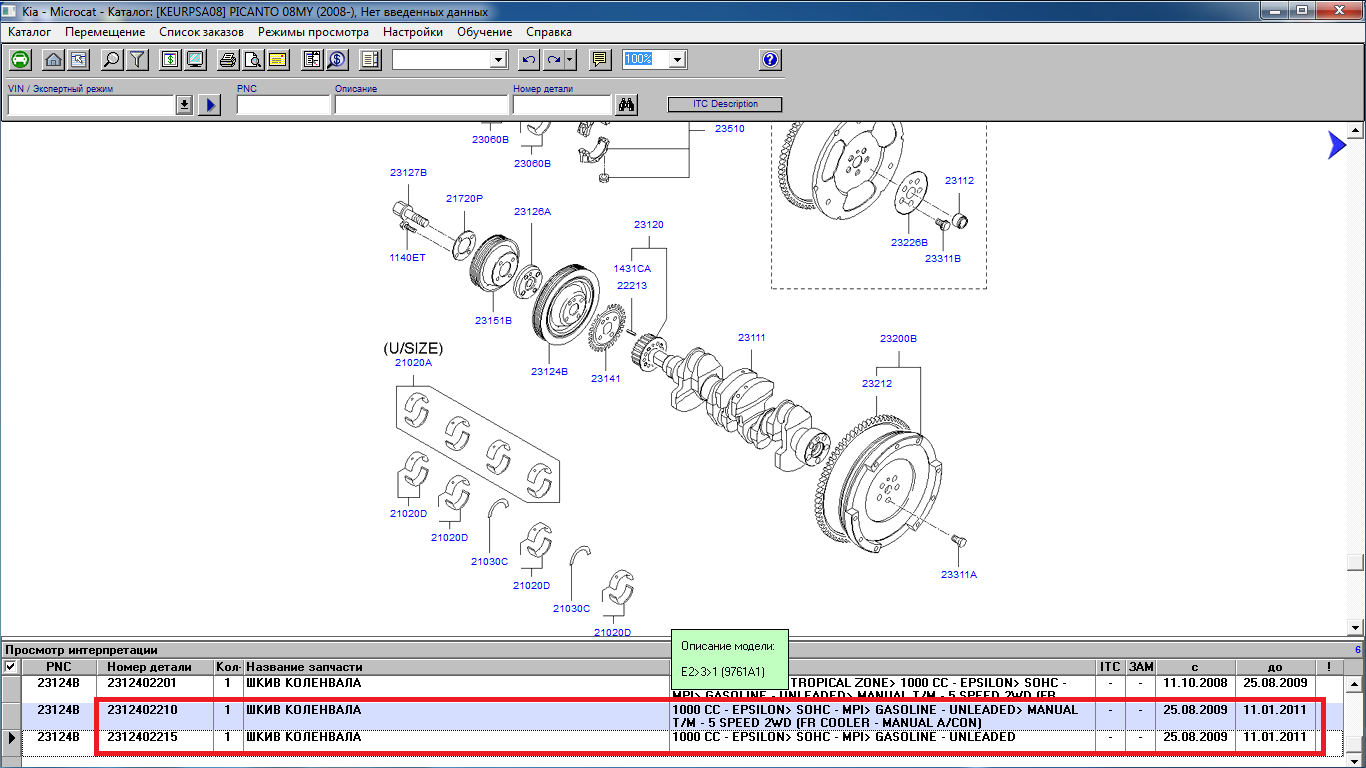Click the ITC Description button
Image resolution: width=1366 pixels, height=768 pixels.
click(725, 104)
